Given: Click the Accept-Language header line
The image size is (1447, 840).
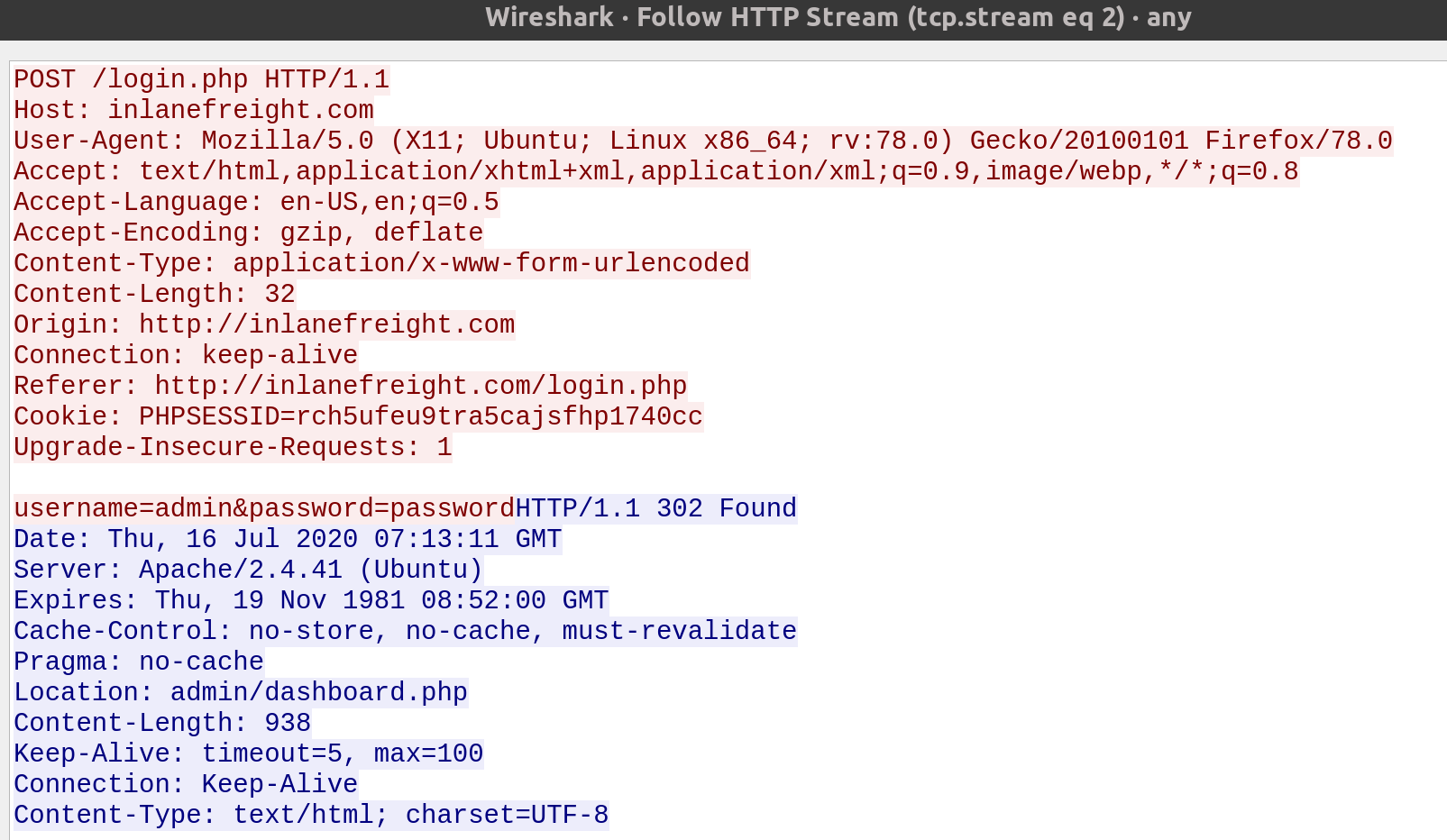Looking at the screenshot, I should coord(256,202).
